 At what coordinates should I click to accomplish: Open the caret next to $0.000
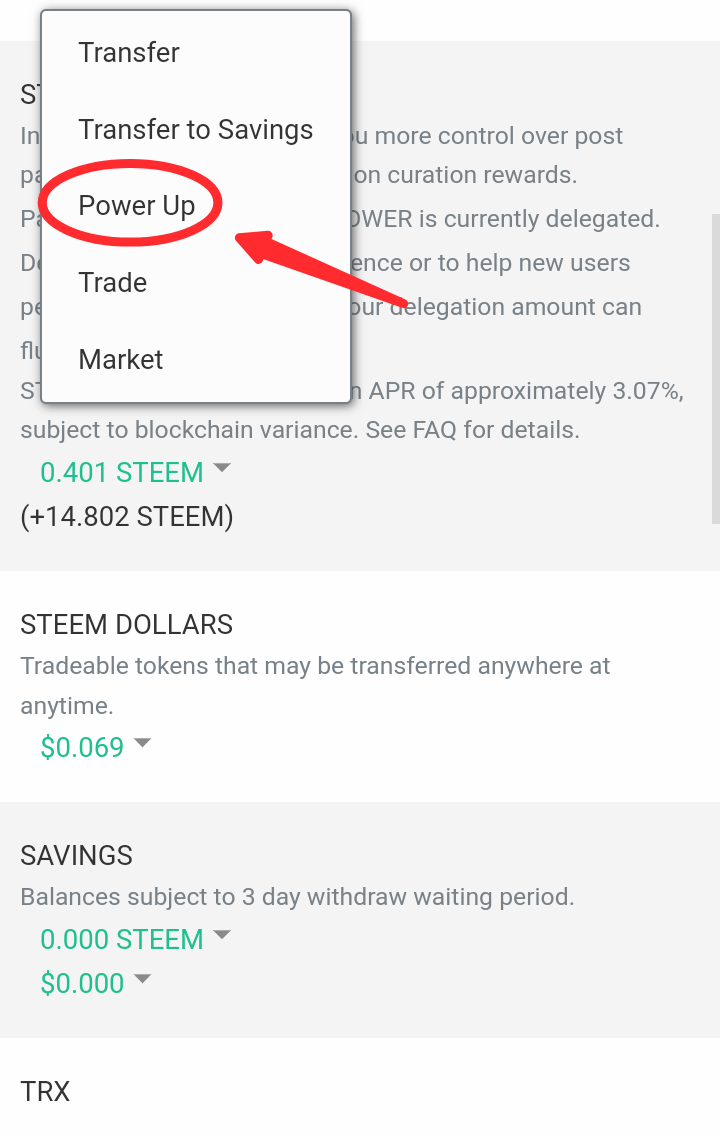coord(143,979)
